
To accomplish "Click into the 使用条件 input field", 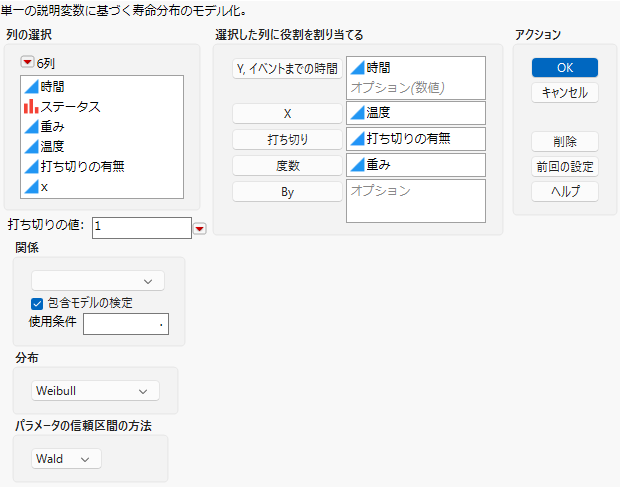I will point(126,324).
